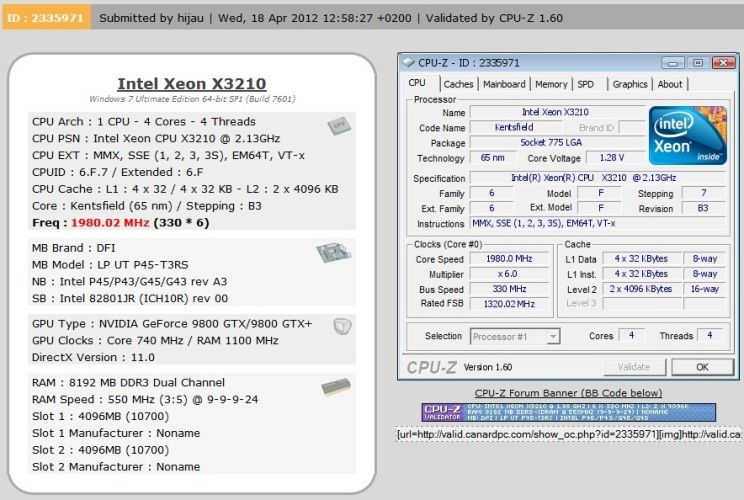The image size is (744, 500).
Task: Click the CPU-Z Version 1.60 label
Action: coord(488,367)
